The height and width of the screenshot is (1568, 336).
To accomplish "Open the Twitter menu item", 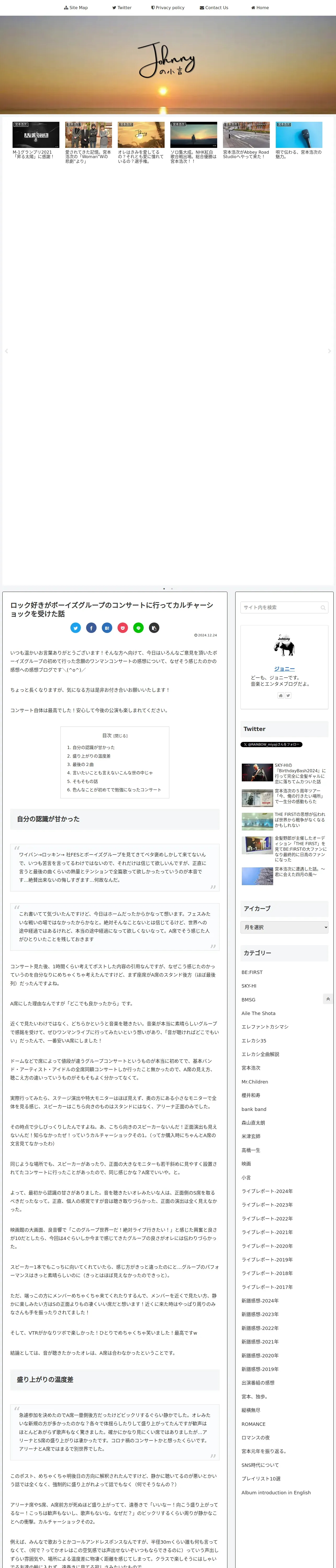I will (122, 8).
